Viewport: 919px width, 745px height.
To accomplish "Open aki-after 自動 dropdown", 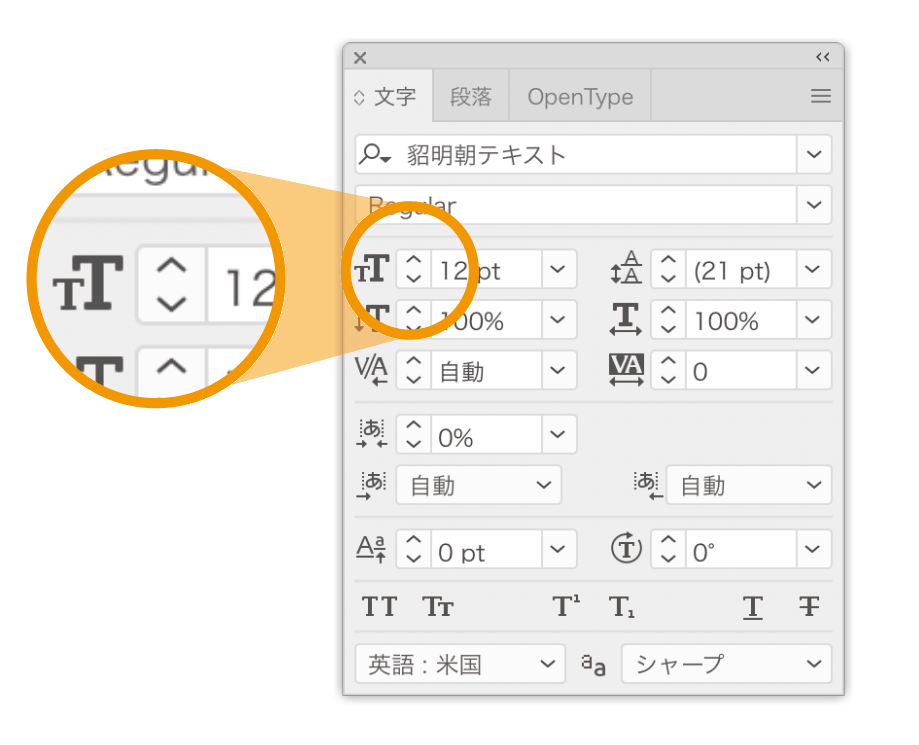I will pyautogui.click(x=748, y=485).
